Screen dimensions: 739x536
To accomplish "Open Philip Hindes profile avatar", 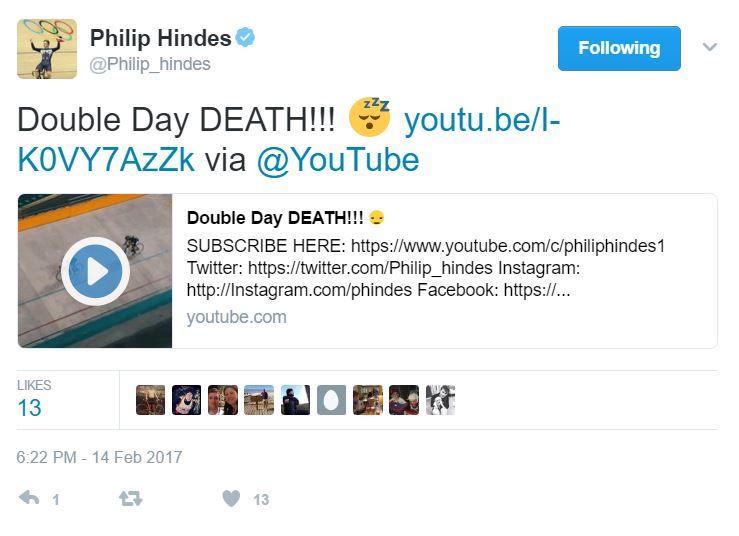I will [47, 49].
